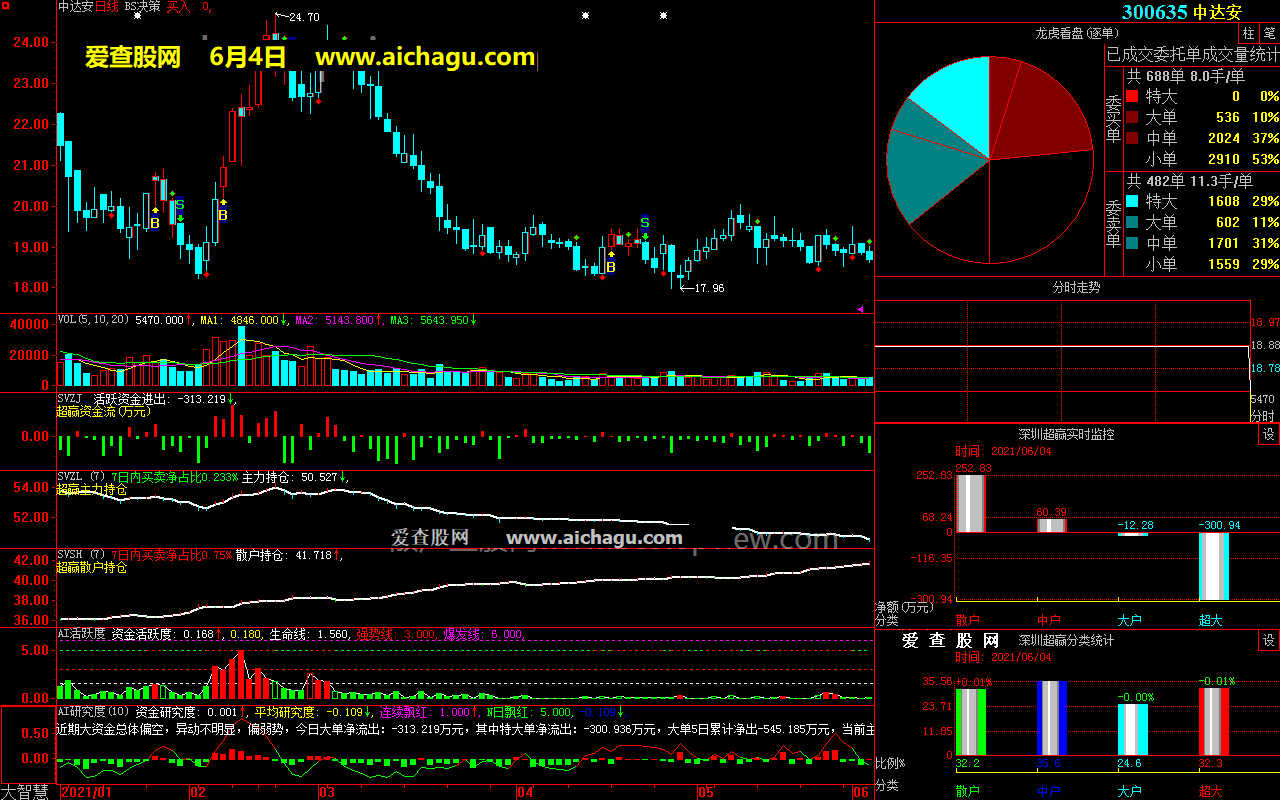Image resolution: width=1280 pixels, height=800 pixels.
Task: Click the 2021/01 date on time axis
Action: pyautogui.click(x=85, y=792)
